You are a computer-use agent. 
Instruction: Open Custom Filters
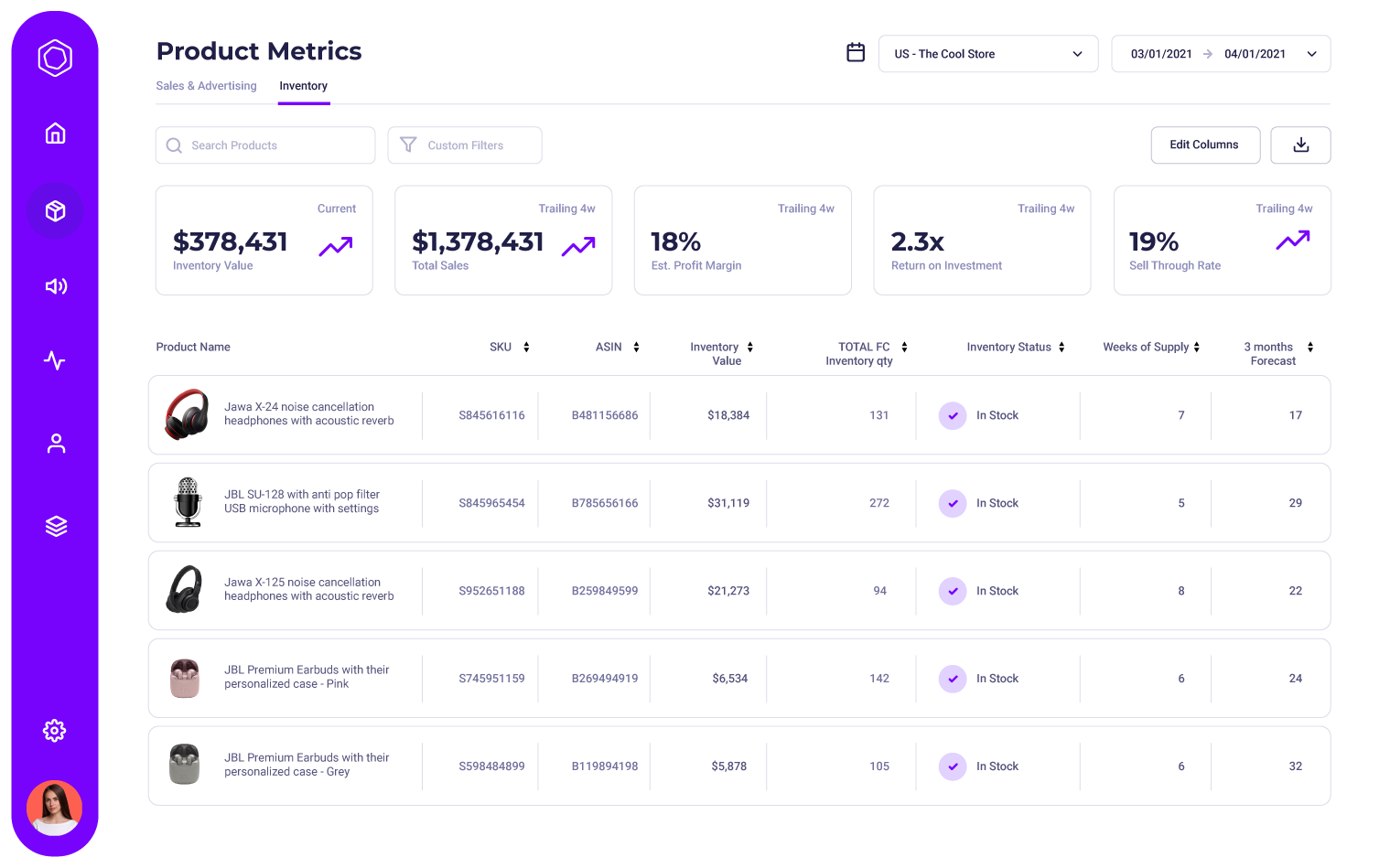pos(464,145)
